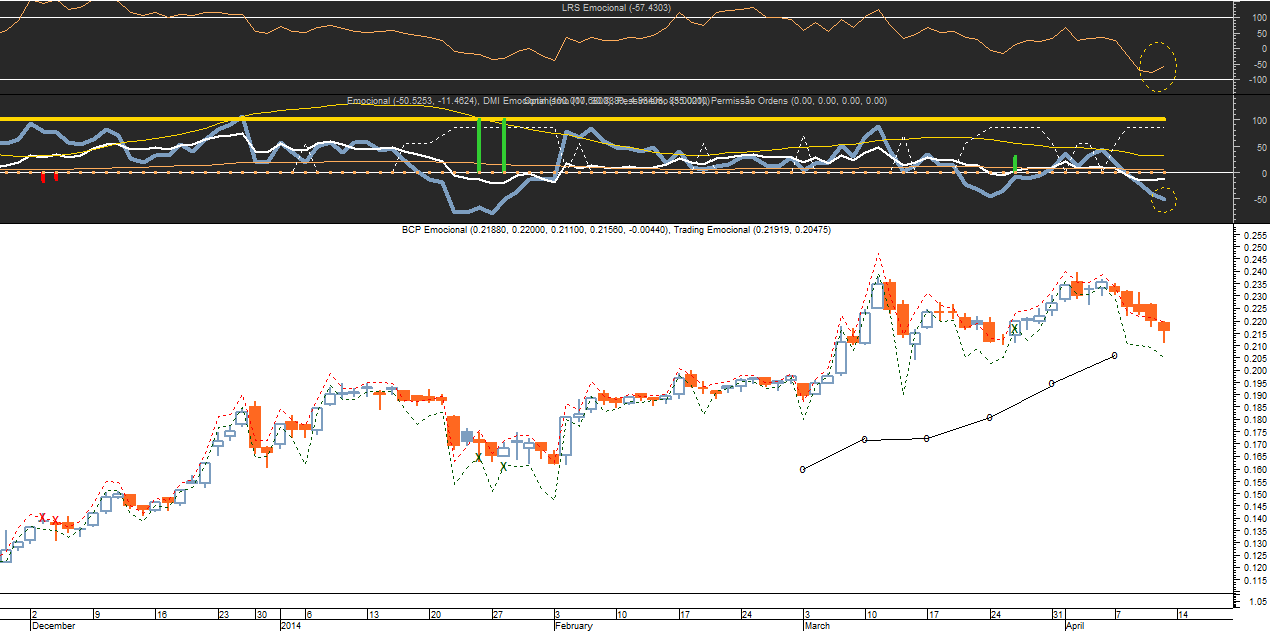Select first circle marker of the black trend line
This screenshot has width=1270, height=631.
(x=803, y=469)
